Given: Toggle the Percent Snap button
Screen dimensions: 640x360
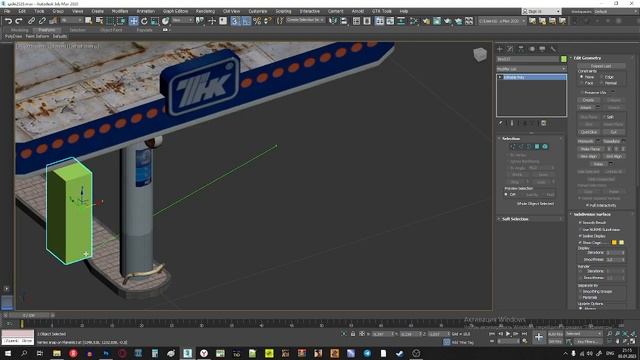Looking at the screenshot, I should (x=257, y=21).
